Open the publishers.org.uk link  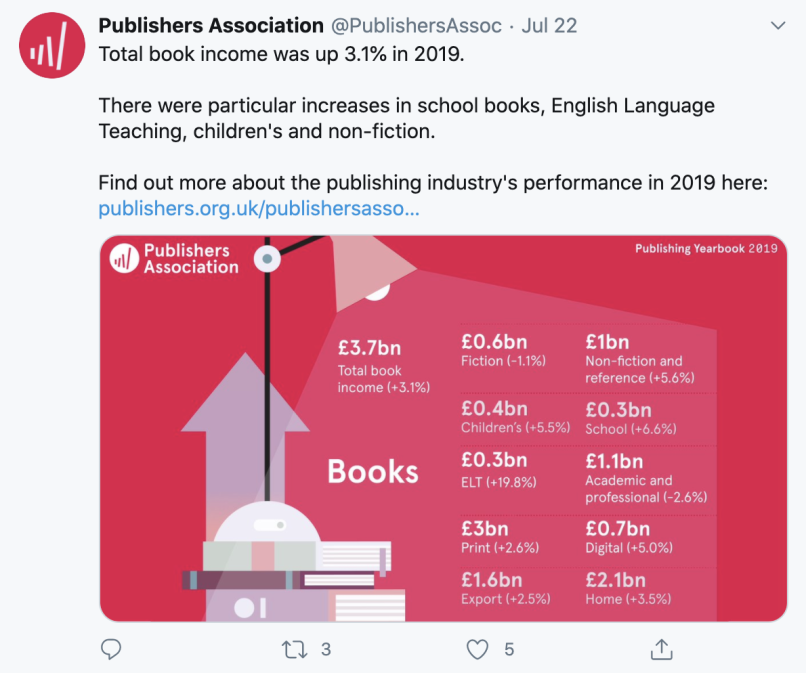coord(258,210)
